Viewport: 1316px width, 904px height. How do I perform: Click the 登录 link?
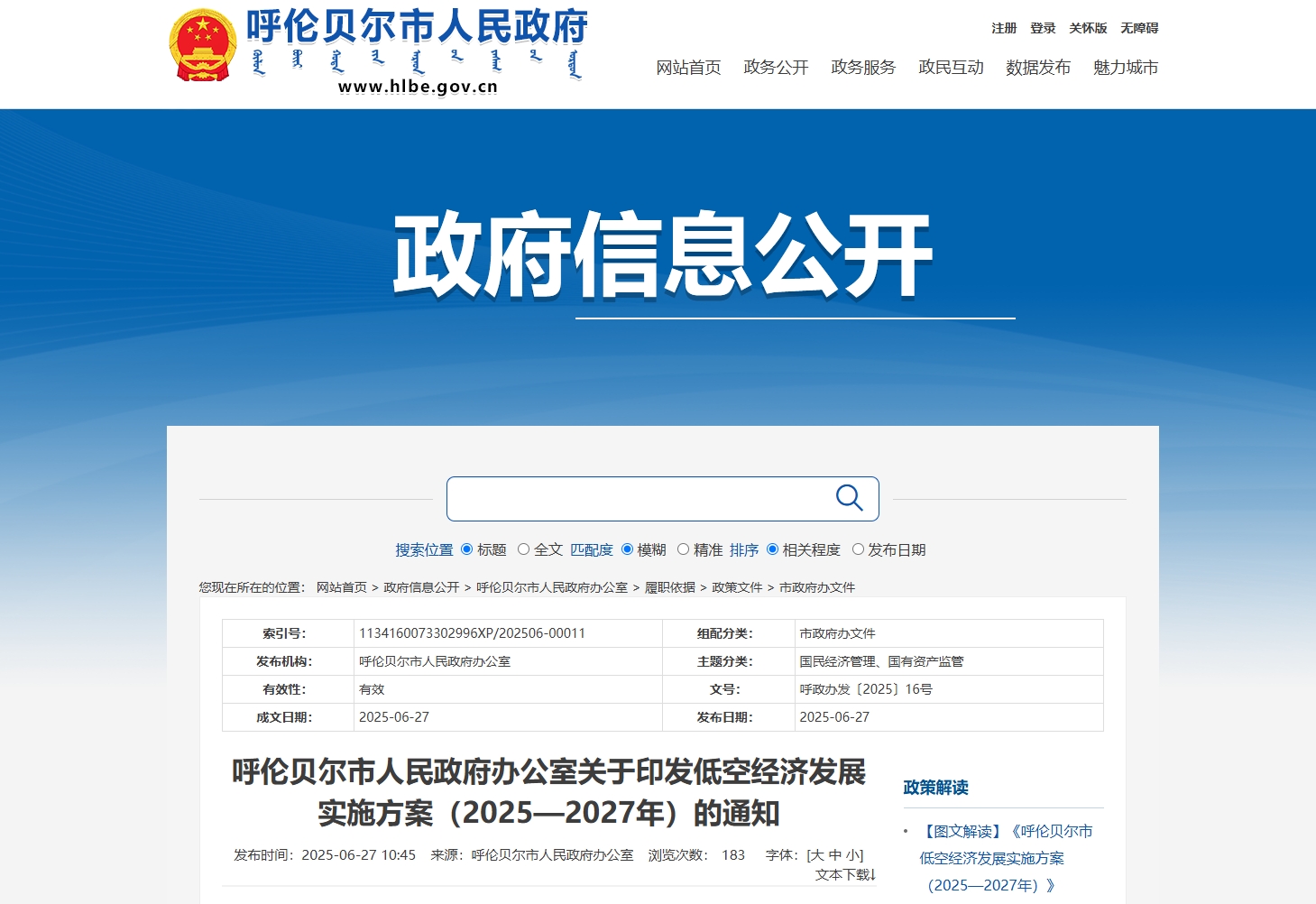[1043, 29]
